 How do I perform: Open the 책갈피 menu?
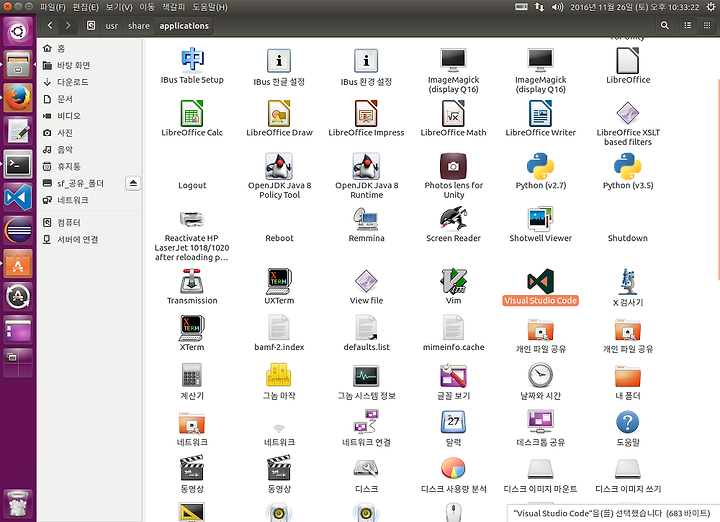pos(173,7)
